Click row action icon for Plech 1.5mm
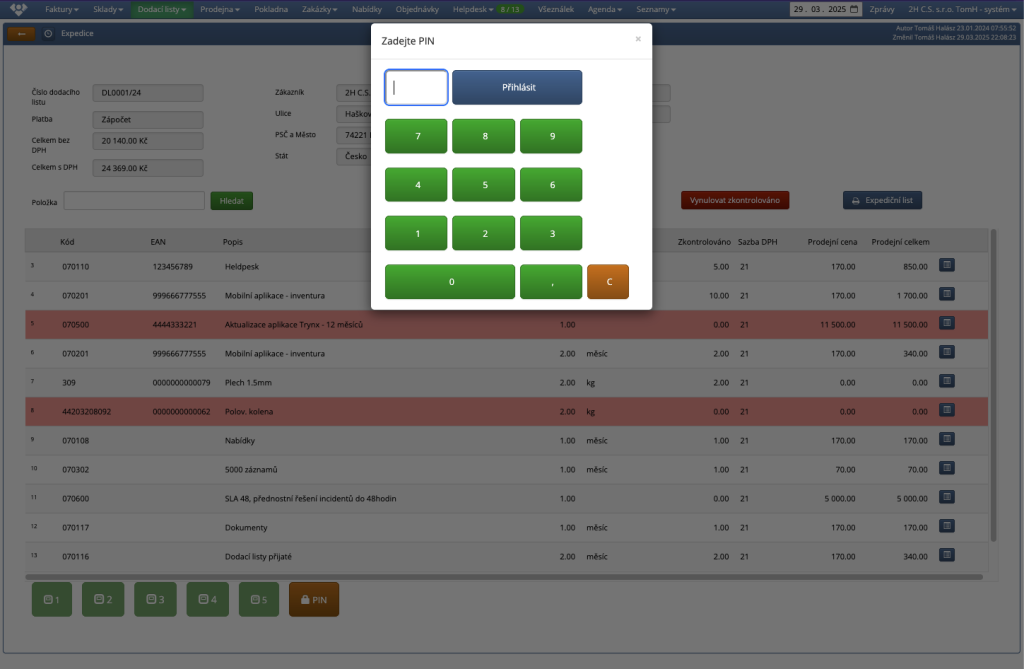The image size is (1024, 669). click(x=947, y=382)
